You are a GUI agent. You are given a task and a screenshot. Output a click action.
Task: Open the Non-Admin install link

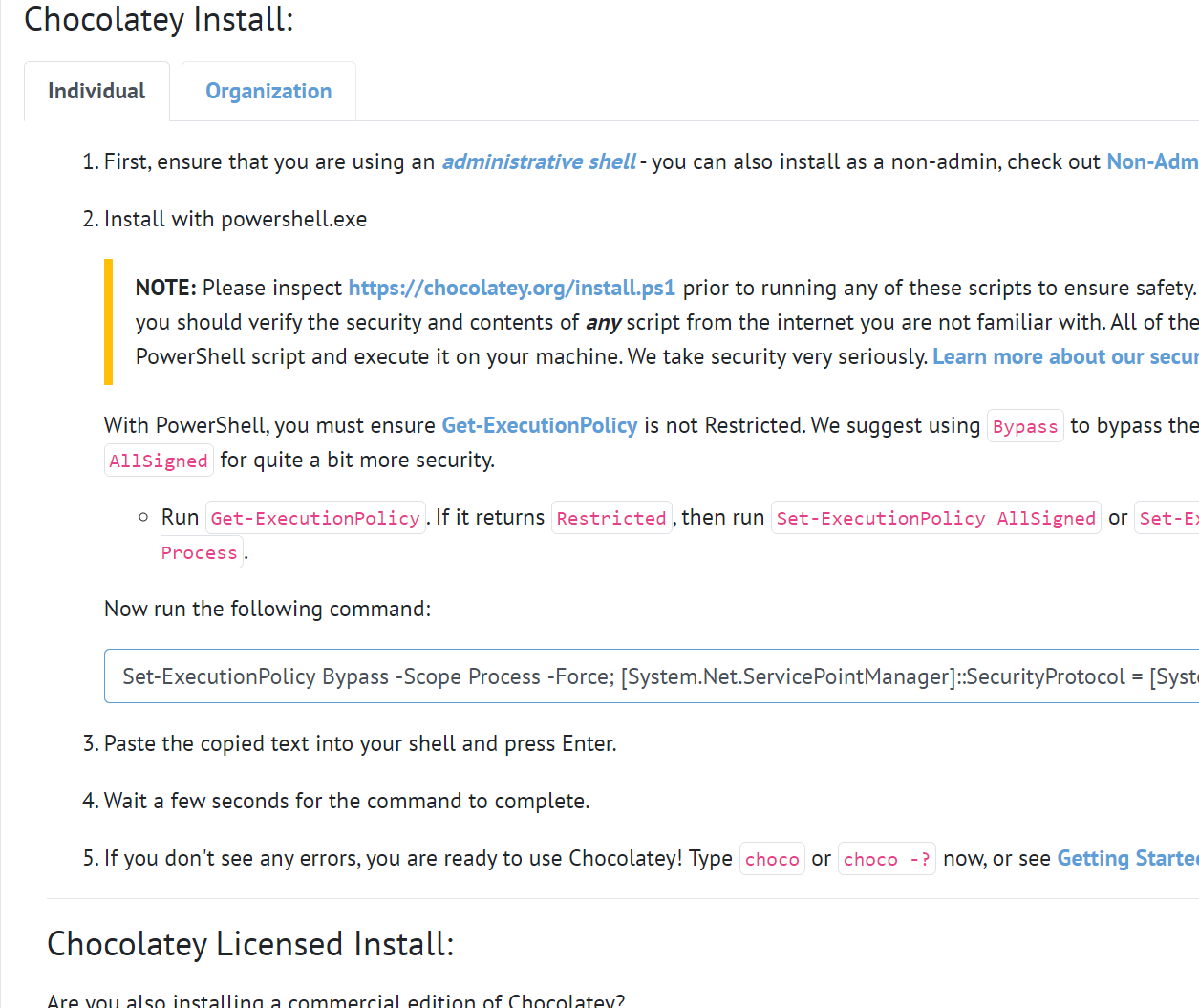click(1152, 162)
